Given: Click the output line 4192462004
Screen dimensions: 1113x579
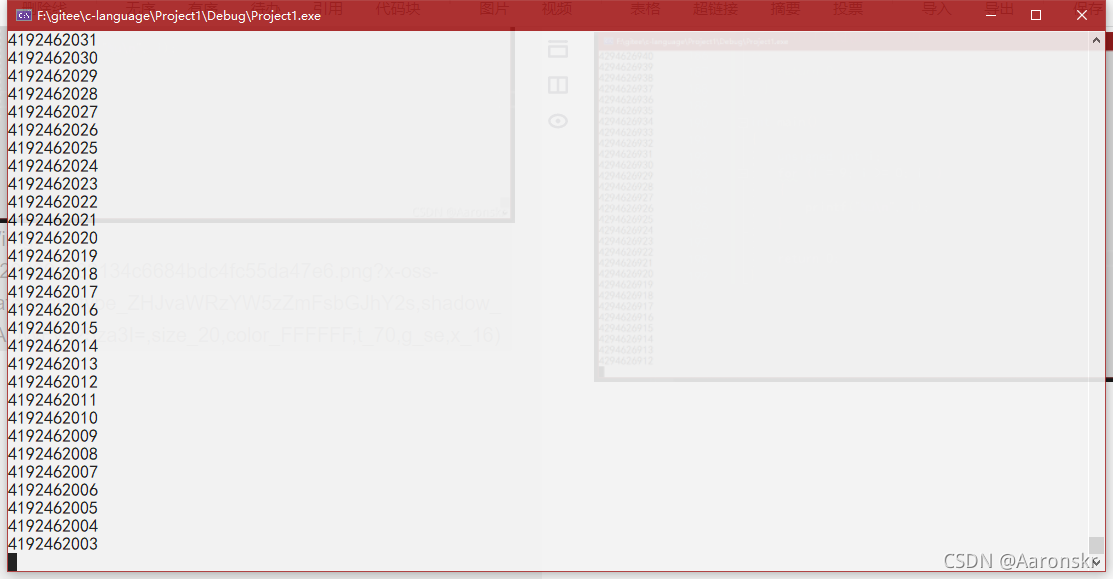Looking at the screenshot, I should point(53,526).
